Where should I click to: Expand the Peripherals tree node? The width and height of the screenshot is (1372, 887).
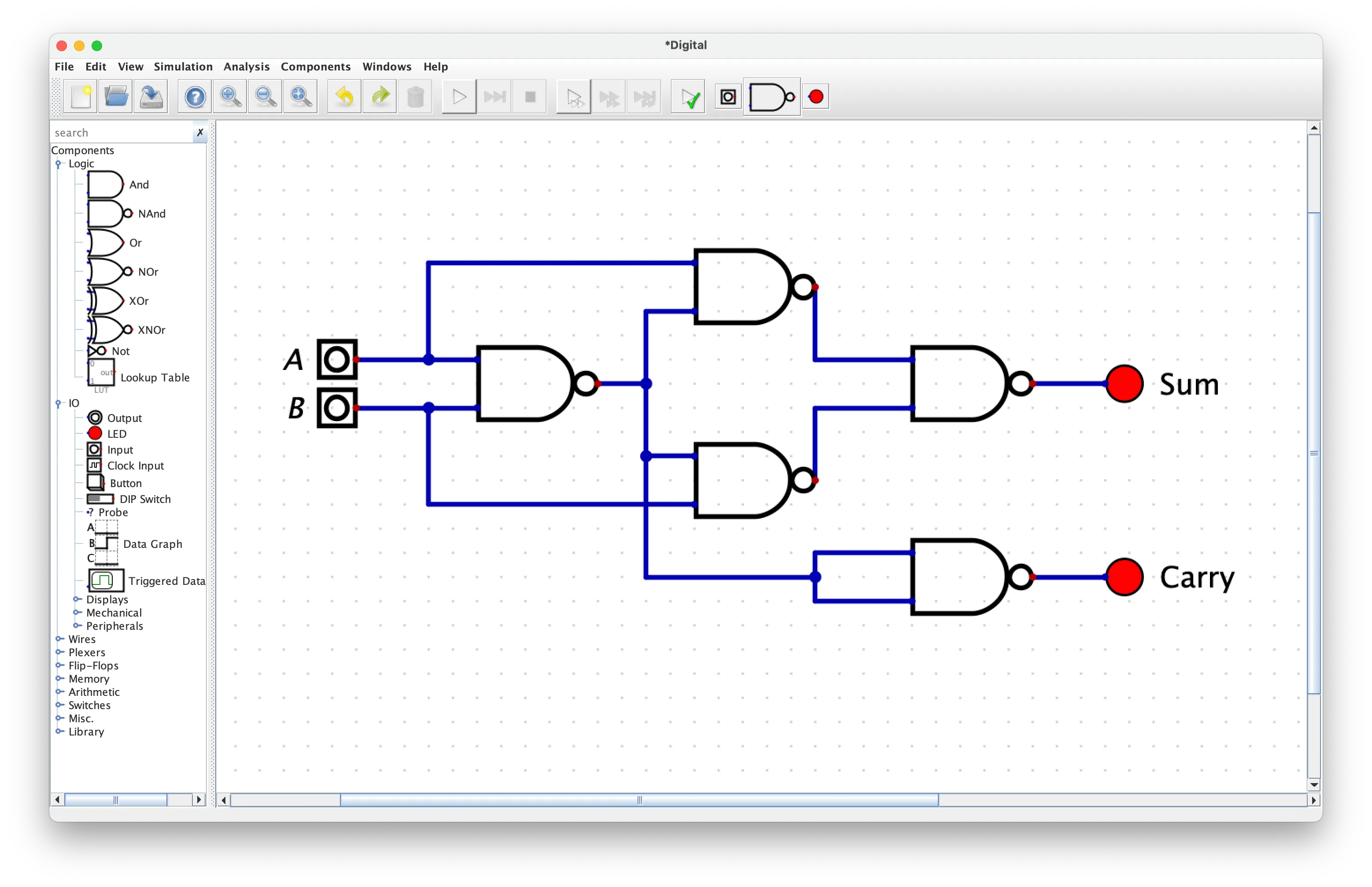(x=77, y=626)
